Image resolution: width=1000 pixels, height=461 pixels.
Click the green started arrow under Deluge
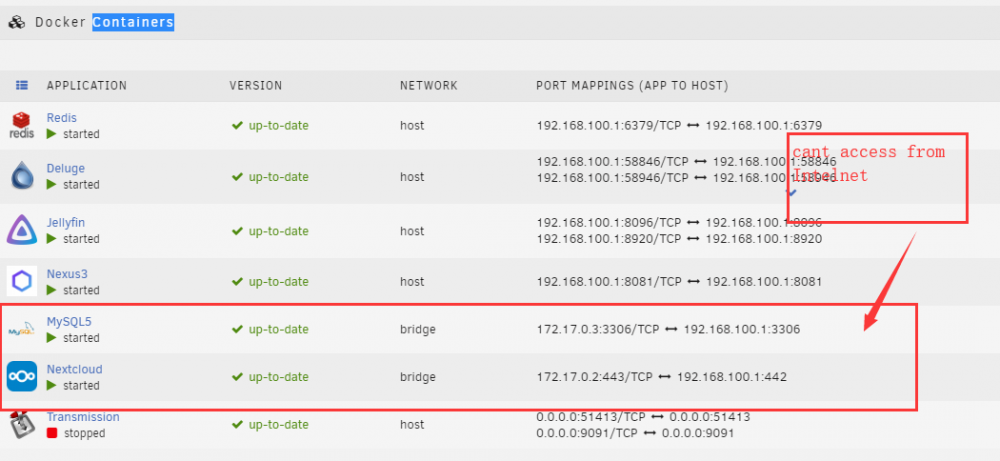(52, 184)
